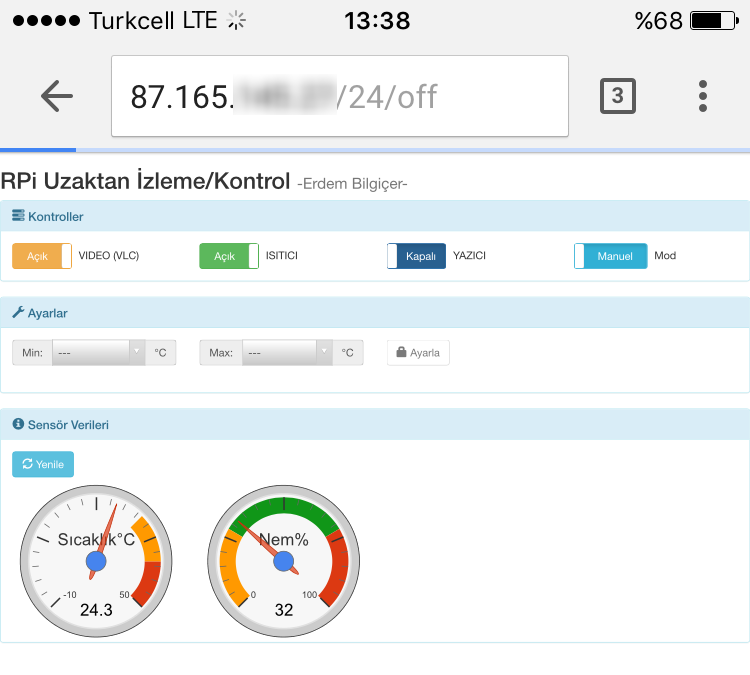
Task: Tap the battery icon in status bar
Action: (x=712, y=20)
